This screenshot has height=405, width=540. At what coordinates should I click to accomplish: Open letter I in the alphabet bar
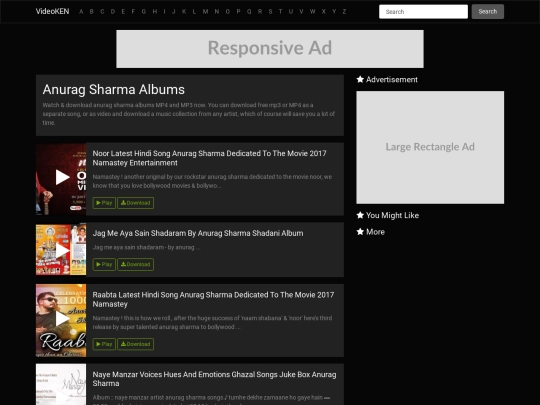(x=164, y=11)
